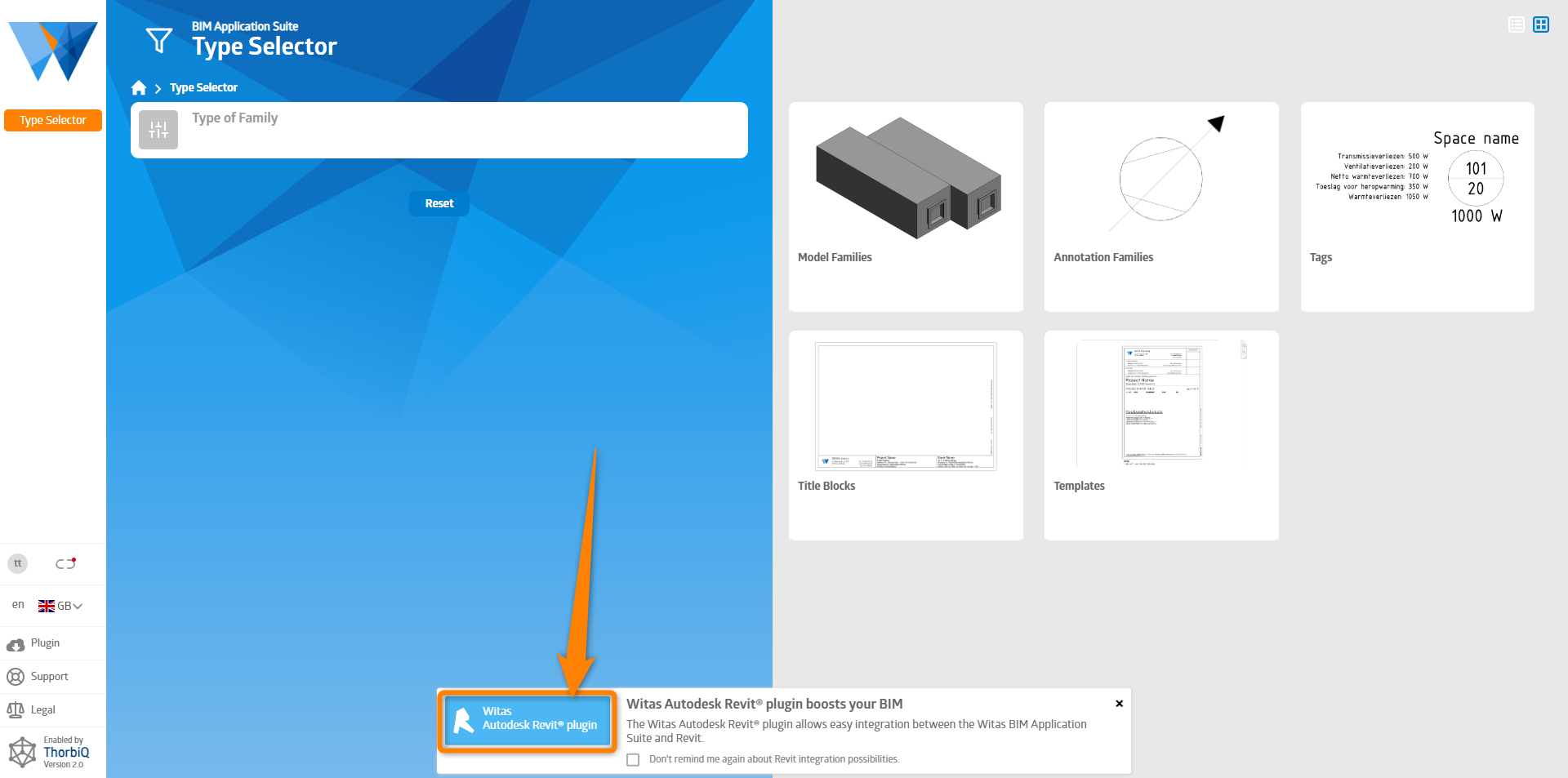Screen dimensions: 1568x778
Task: Click the 'Witas Autodesk Revit® plugin boosts your BIM' heading
Action: click(x=764, y=704)
